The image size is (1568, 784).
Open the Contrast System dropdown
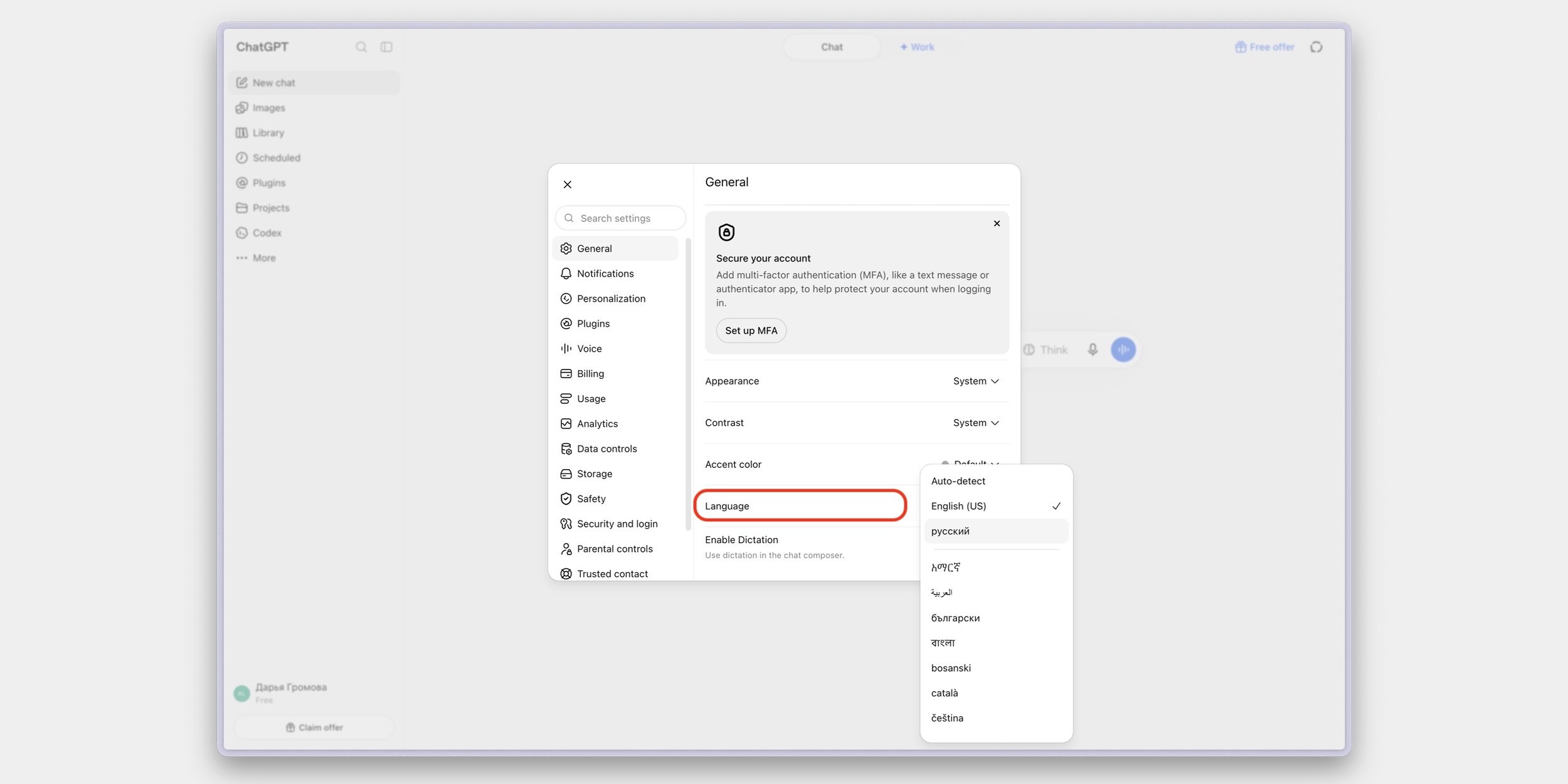click(x=976, y=423)
